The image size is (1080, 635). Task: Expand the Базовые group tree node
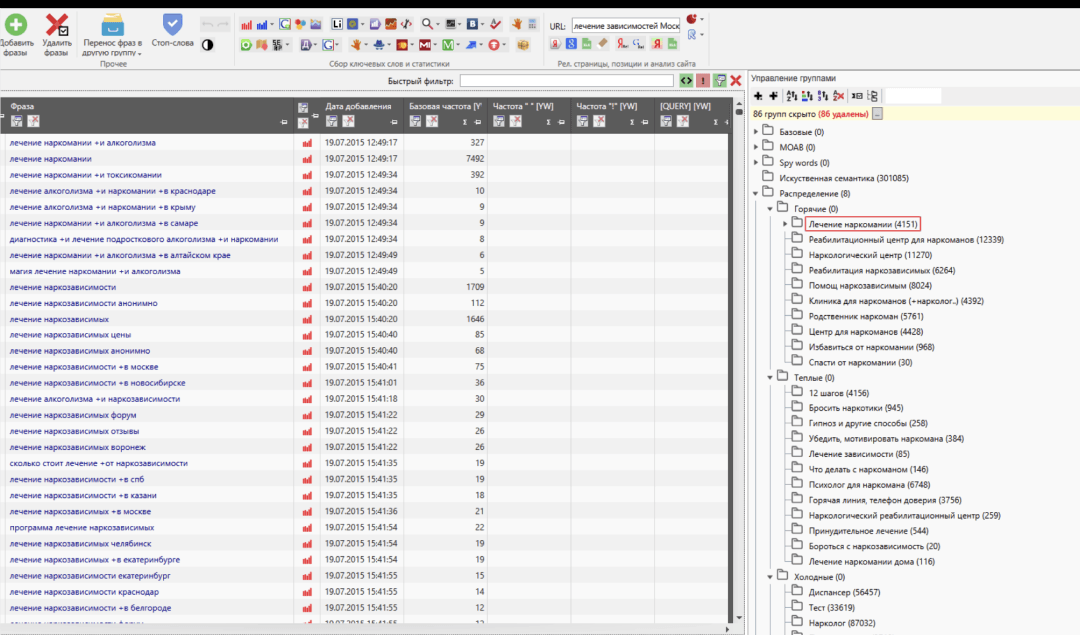click(756, 132)
